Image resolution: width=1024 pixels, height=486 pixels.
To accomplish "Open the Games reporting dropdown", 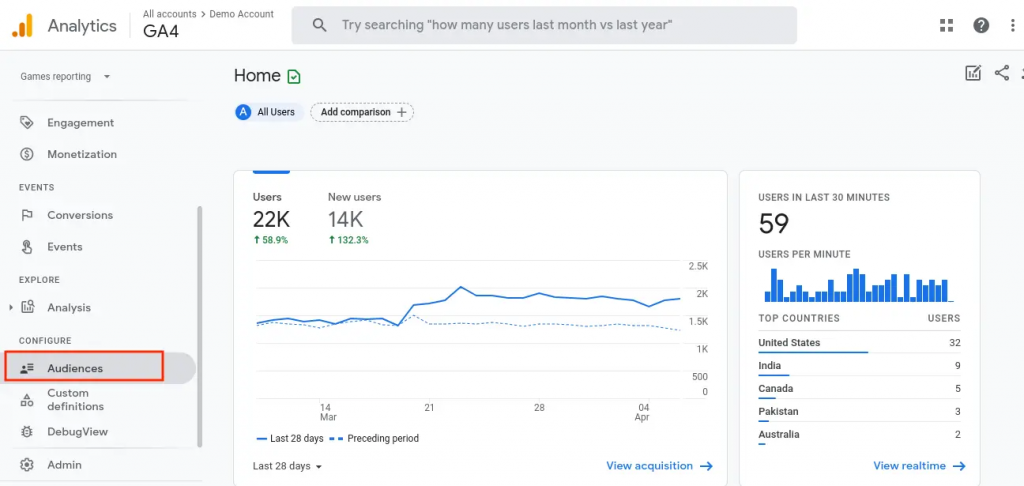I will pos(66,76).
